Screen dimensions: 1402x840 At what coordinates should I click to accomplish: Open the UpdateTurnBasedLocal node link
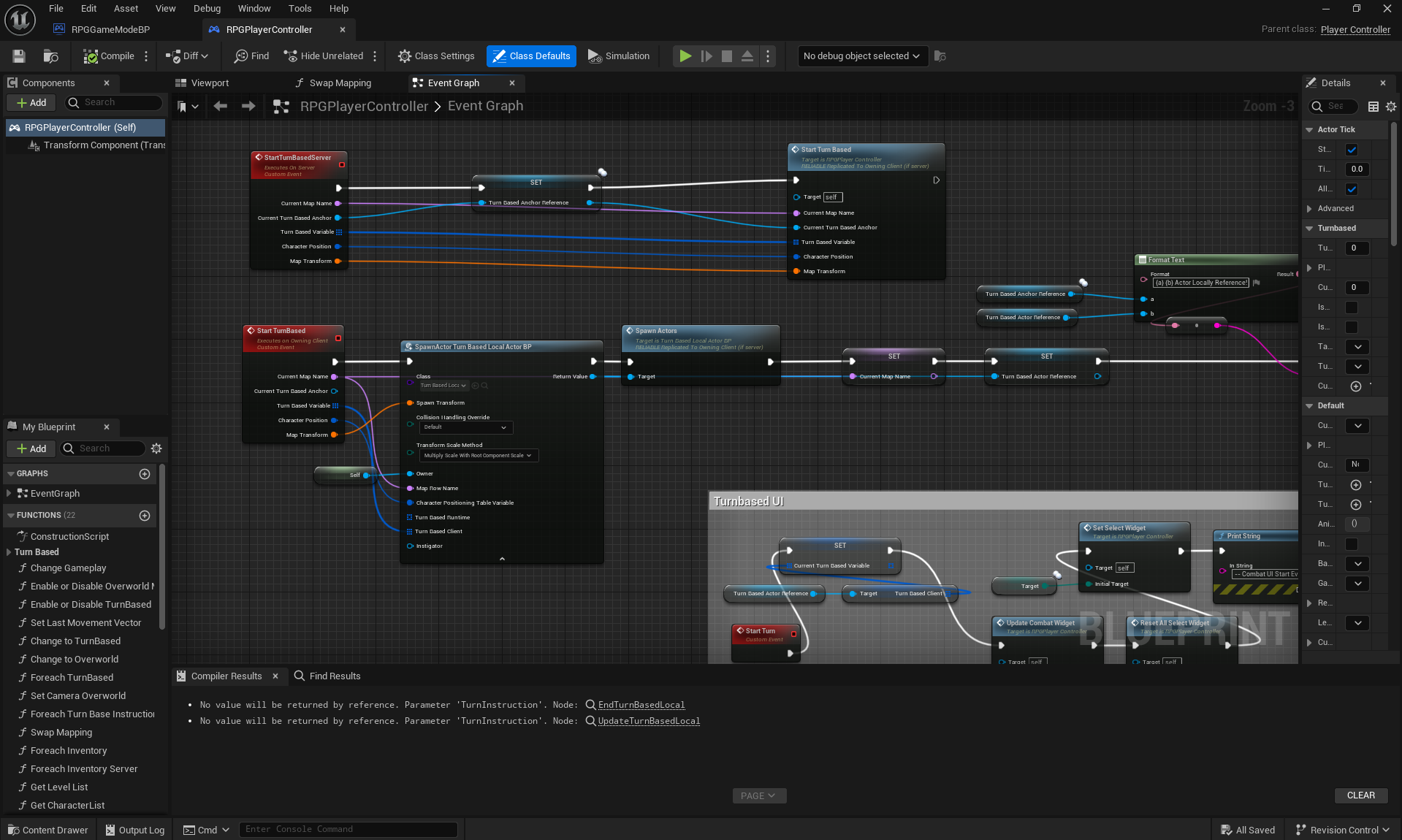coord(649,721)
